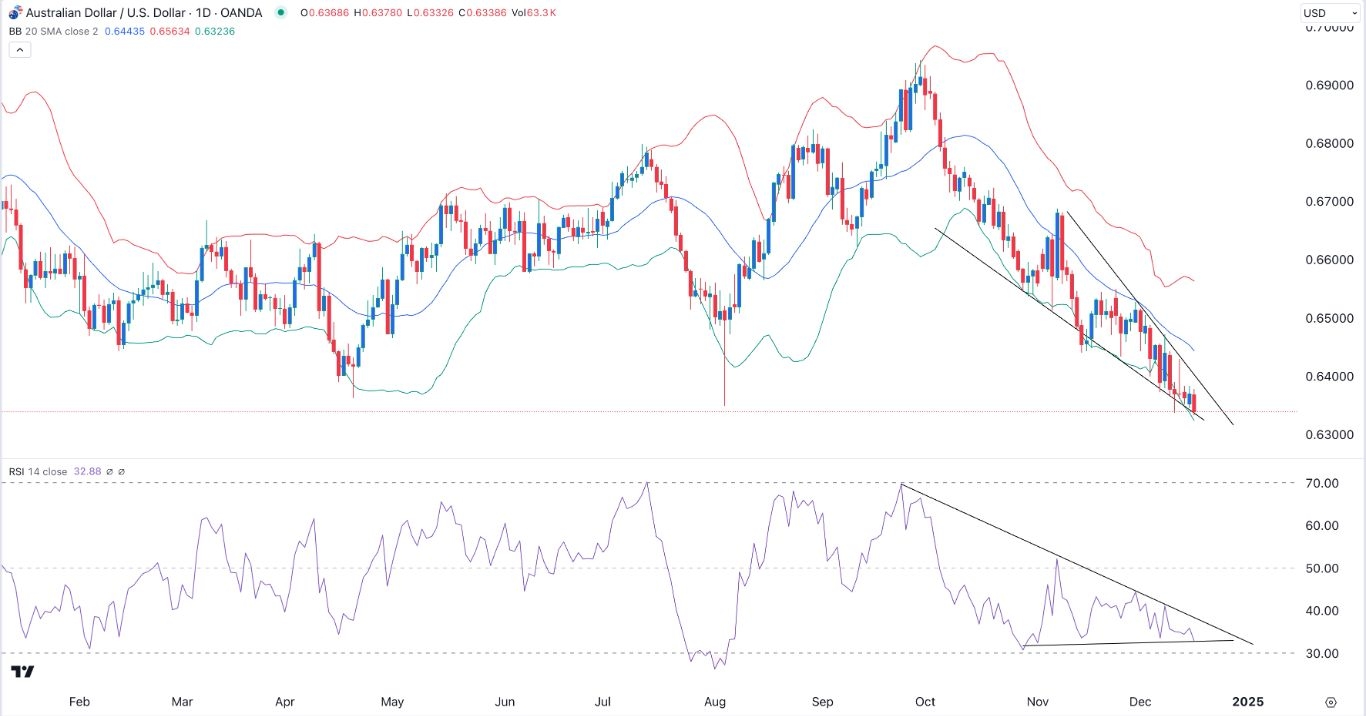Click the second average ∅ icon in the RSI legend

(121, 471)
